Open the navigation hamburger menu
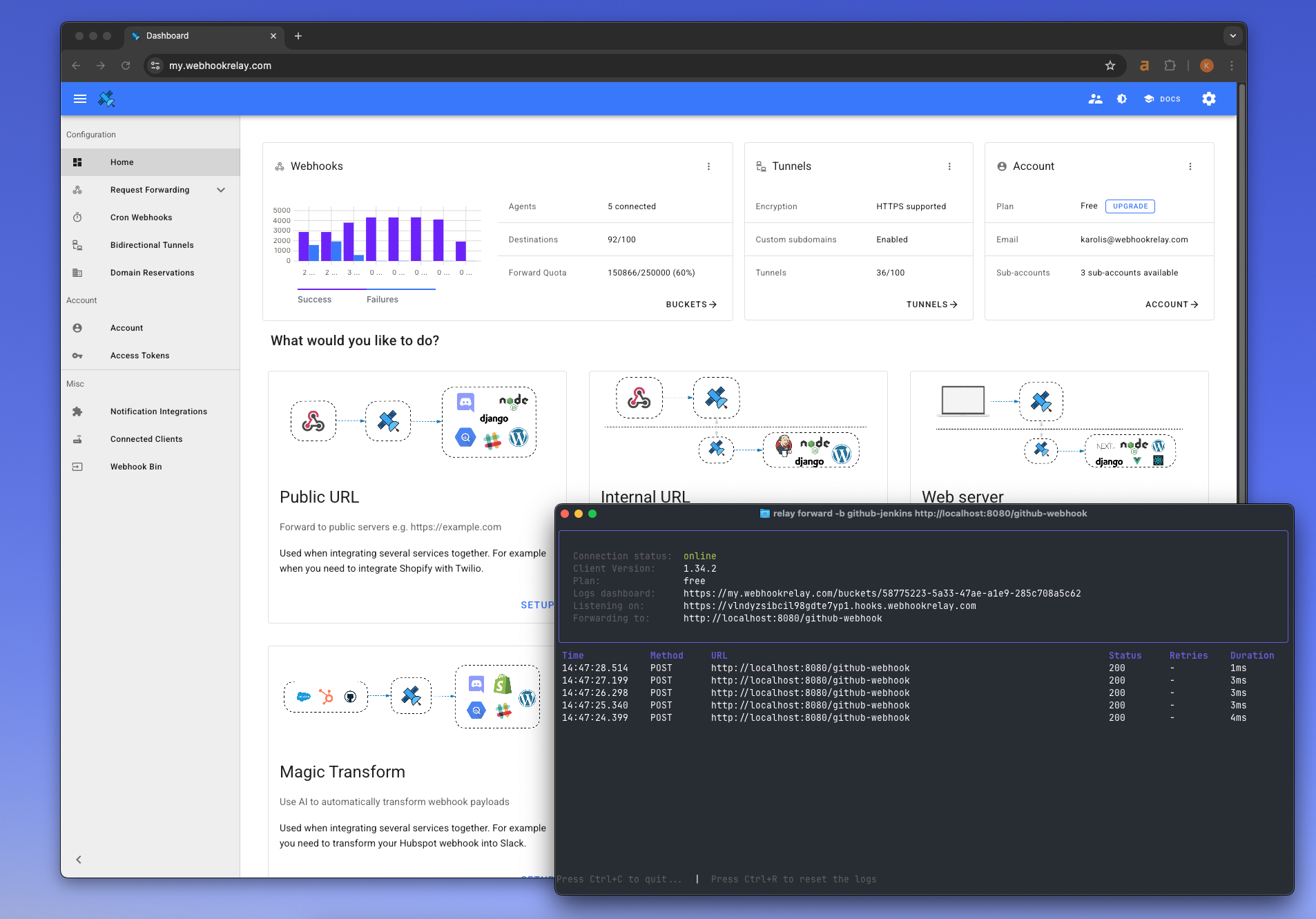The image size is (1316, 919). pyautogui.click(x=80, y=99)
